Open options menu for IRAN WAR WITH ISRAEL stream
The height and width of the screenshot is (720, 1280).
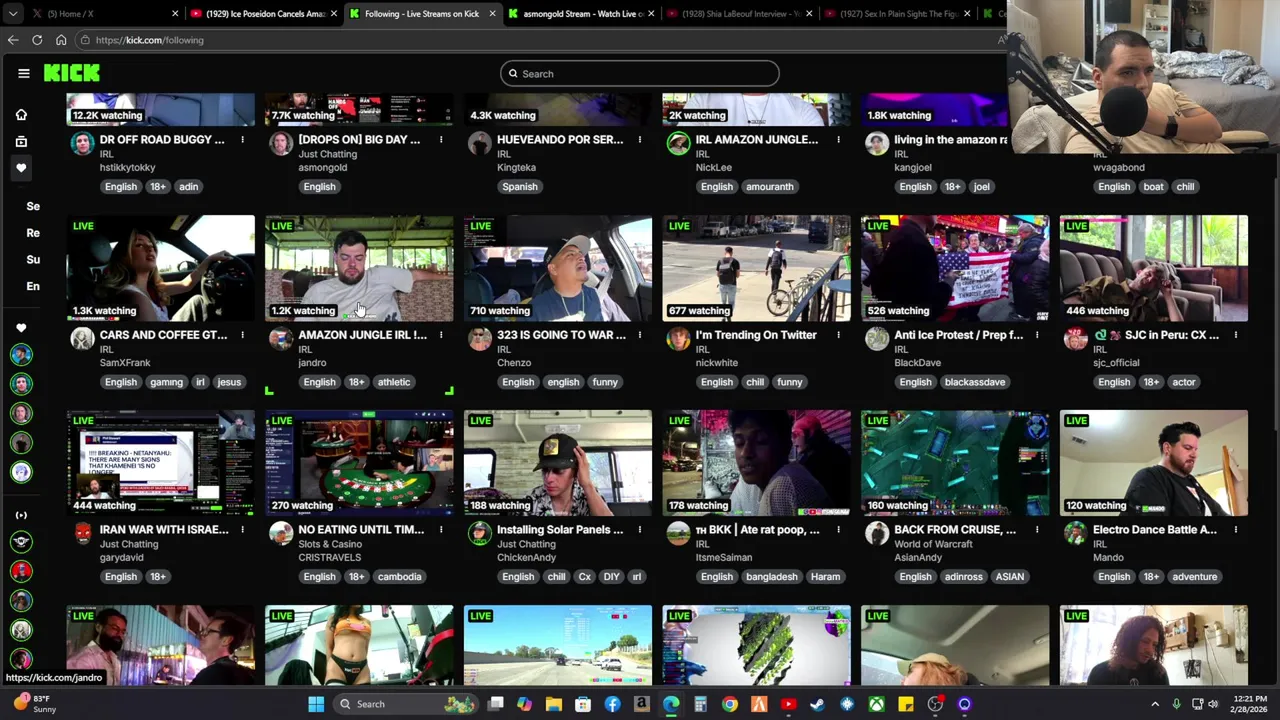(x=242, y=530)
